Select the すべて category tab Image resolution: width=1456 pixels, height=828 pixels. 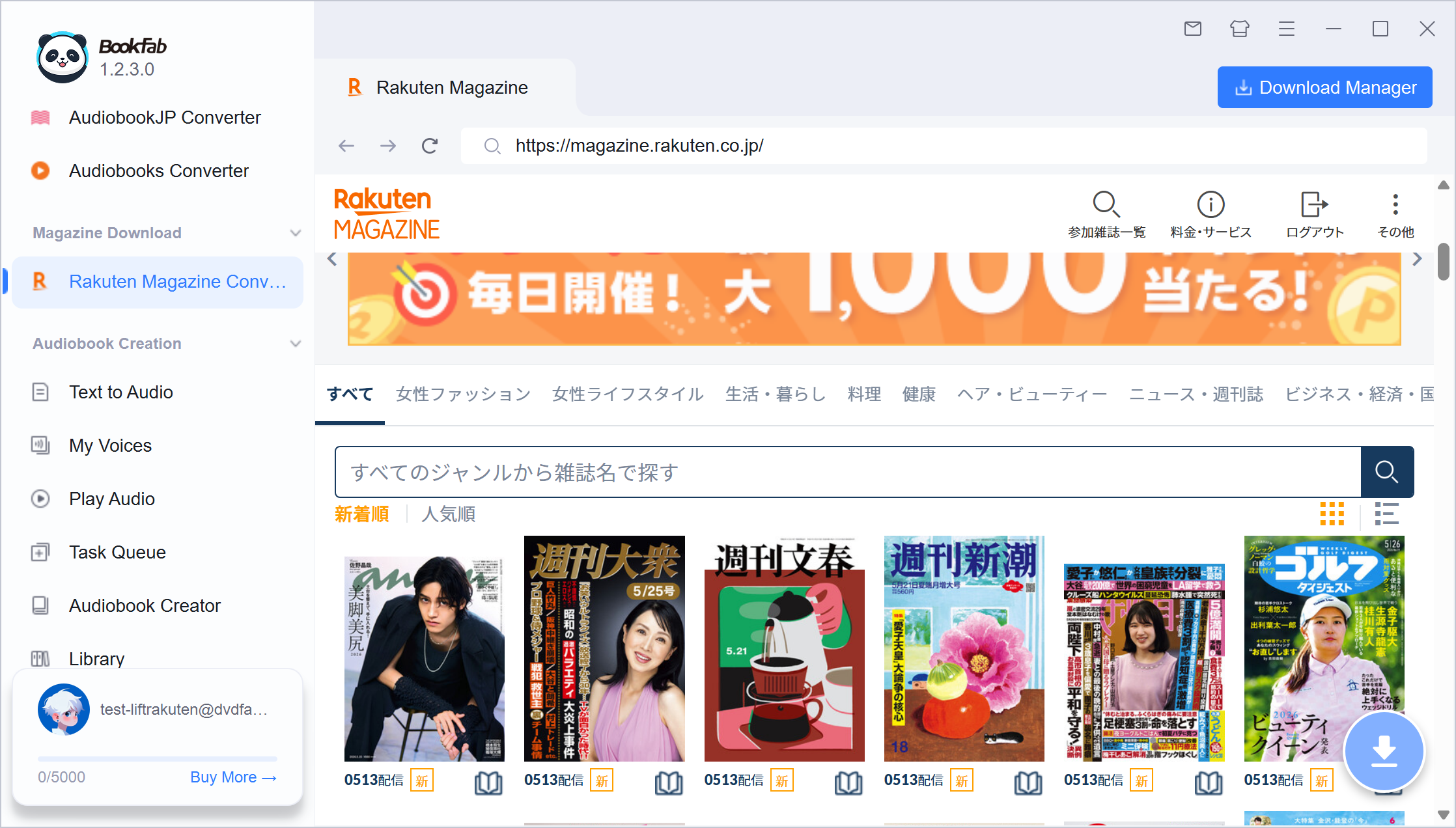tap(350, 394)
